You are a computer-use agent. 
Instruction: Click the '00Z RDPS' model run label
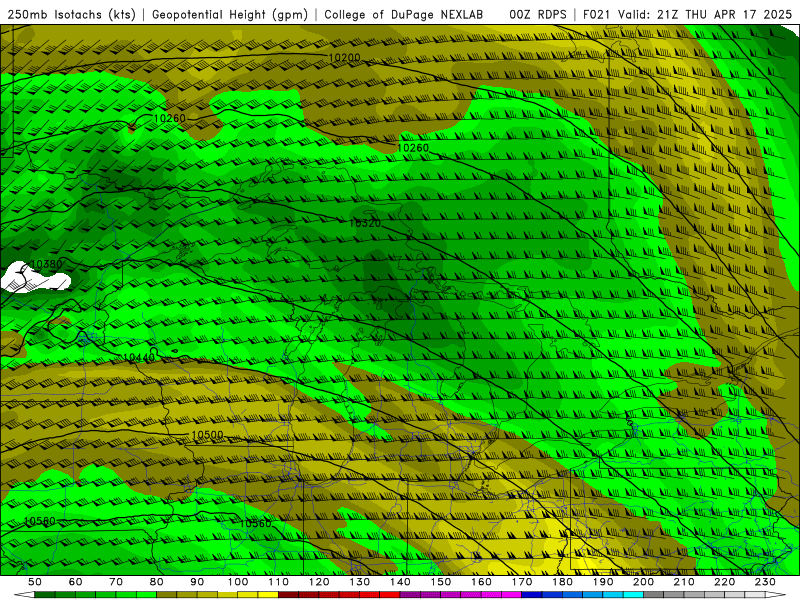538,14
